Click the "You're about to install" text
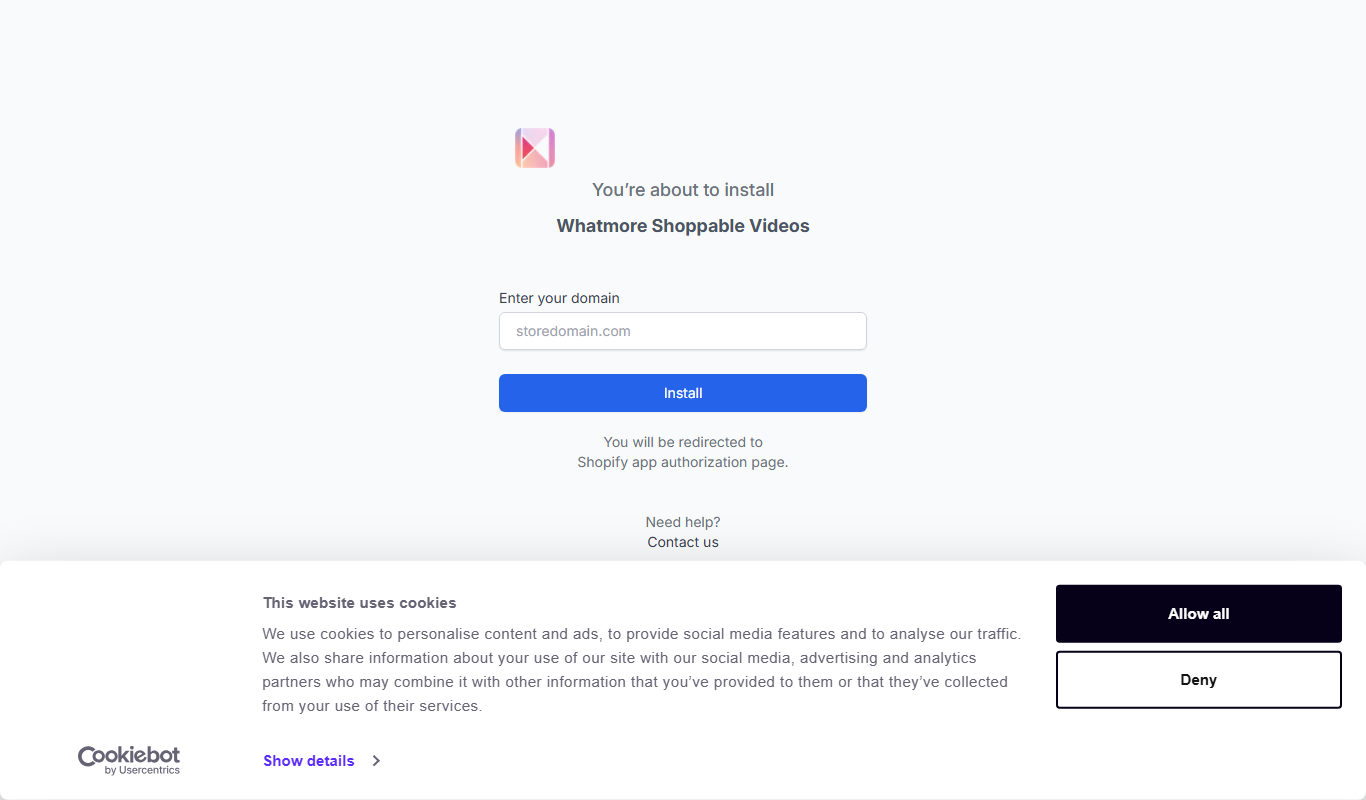Image resolution: width=1366 pixels, height=800 pixels. pyautogui.click(x=683, y=190)
